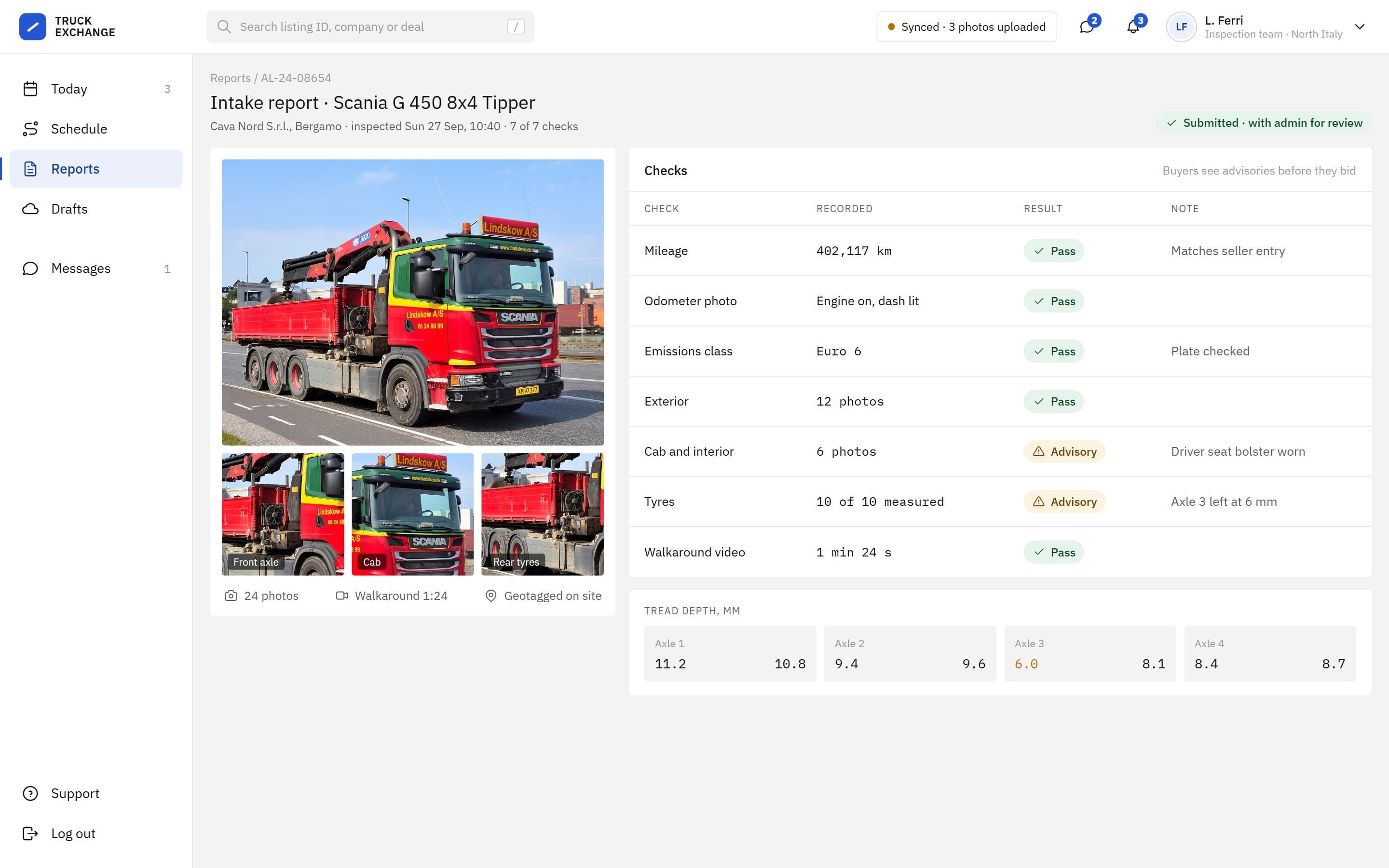Click the Reports breadcrumb link
Image resolution: width=1389 pixels, height=868 pixels.
point(230,78)
